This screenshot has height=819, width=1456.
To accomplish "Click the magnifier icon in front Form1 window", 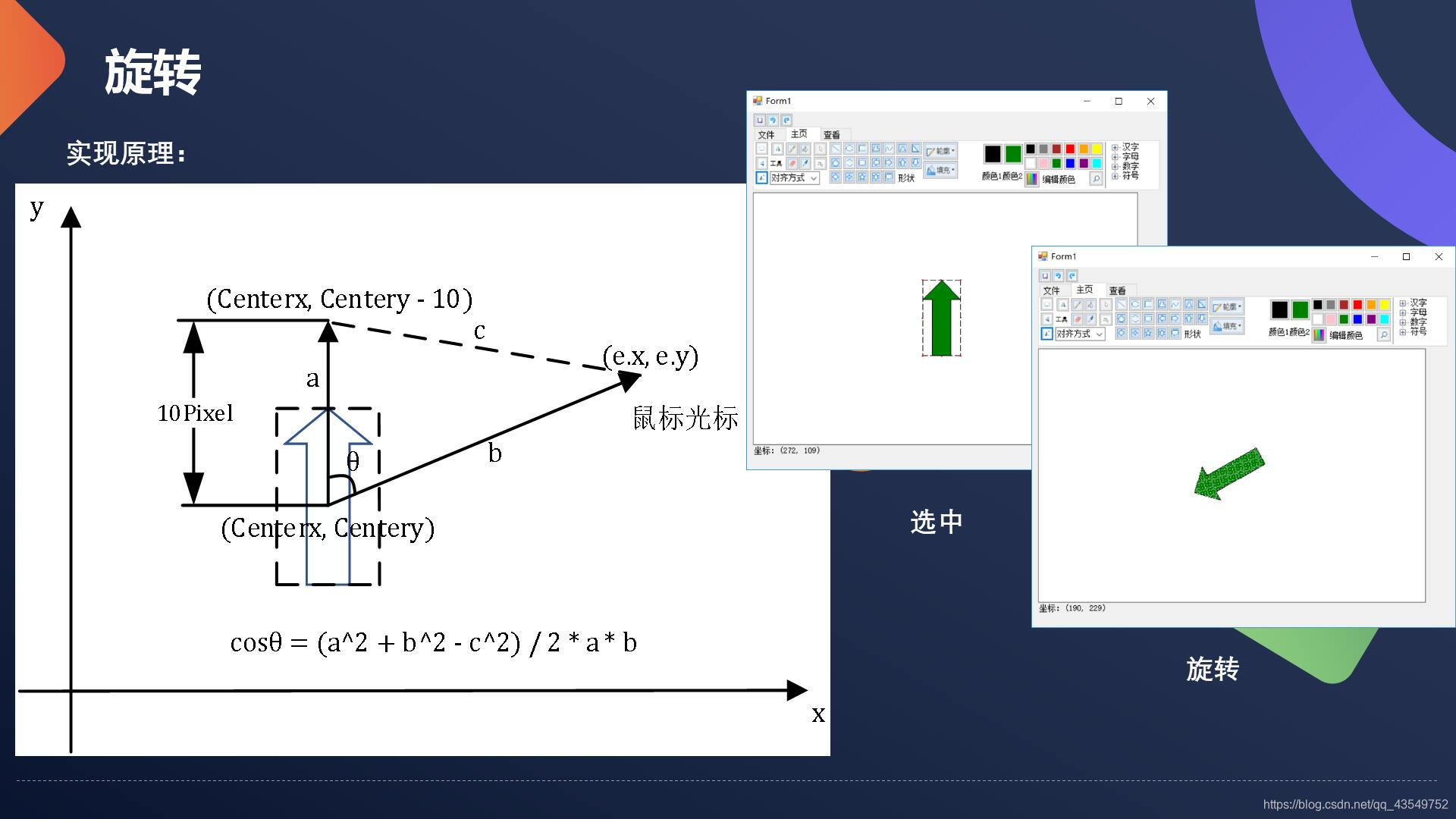I will (1384, 335).
